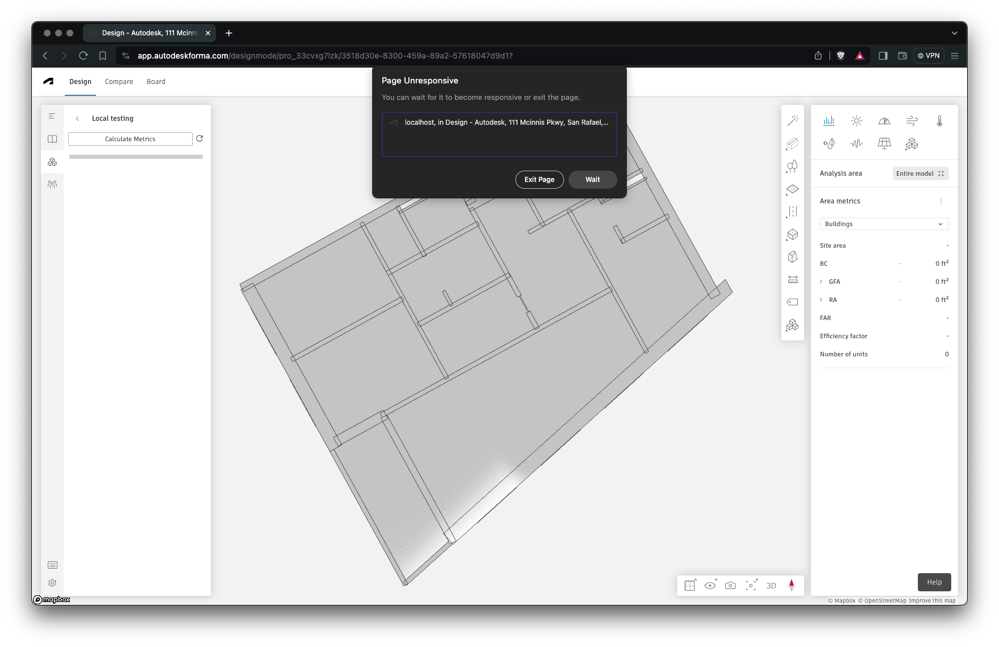Switch to the Board tab

pos(156,82)
